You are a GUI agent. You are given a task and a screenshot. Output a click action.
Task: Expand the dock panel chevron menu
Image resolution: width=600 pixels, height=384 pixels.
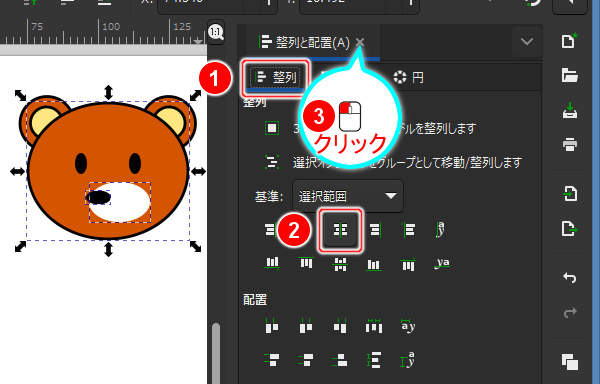(527, 41)
